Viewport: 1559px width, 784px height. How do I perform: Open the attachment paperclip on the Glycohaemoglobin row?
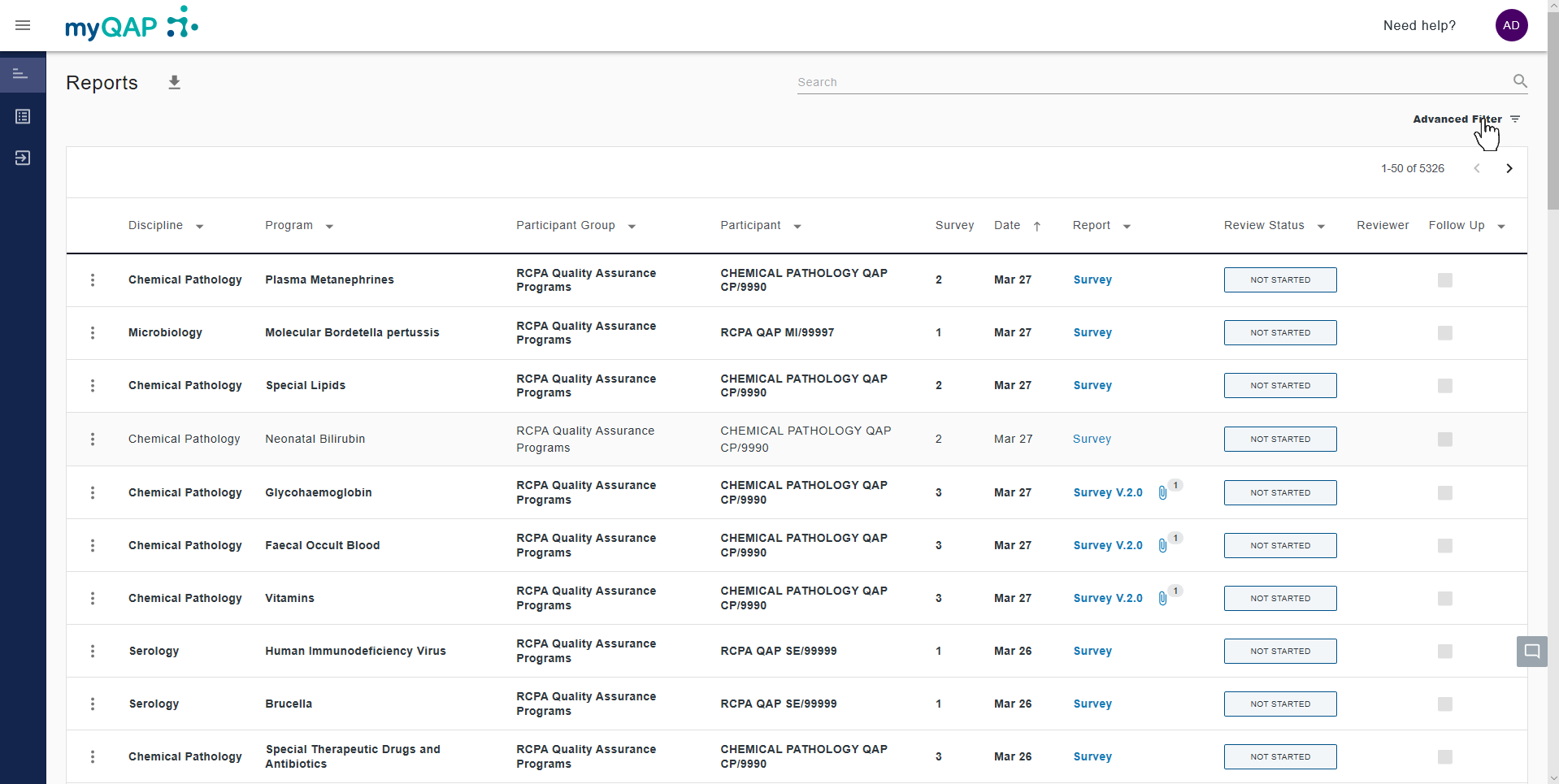click(1162, 492)
